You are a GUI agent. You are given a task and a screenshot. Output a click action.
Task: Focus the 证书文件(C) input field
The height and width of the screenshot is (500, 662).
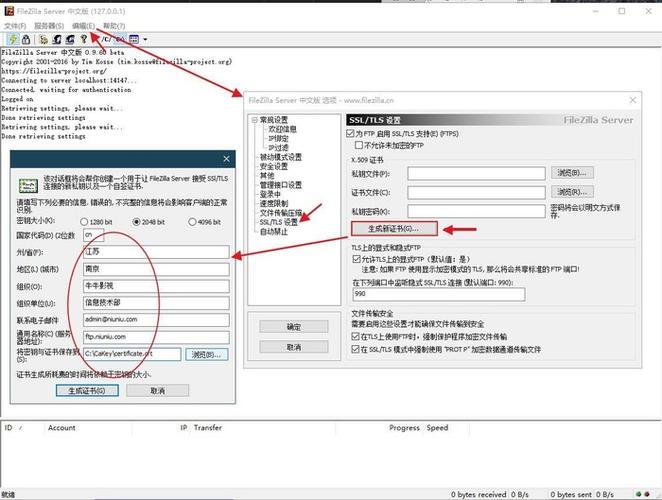(476, 192)
